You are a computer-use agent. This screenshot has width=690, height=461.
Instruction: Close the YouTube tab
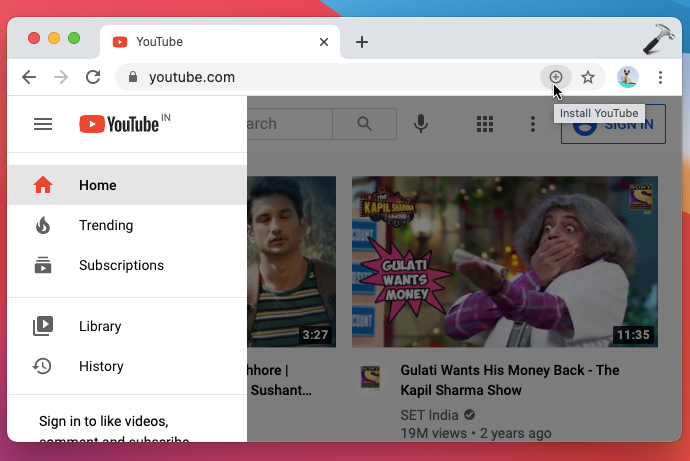(324, 42)
